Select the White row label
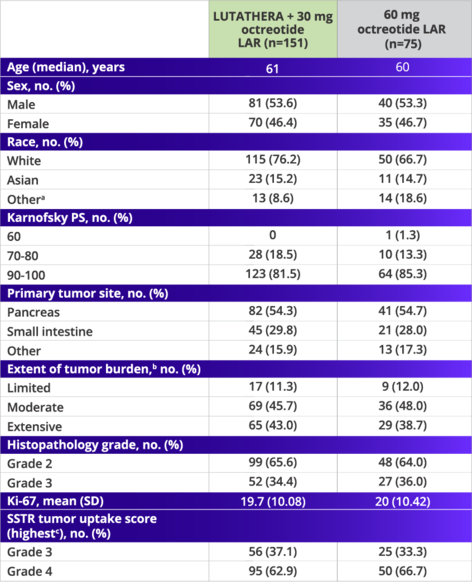This screenshot has width=472, height=582. tap(24, 161)
